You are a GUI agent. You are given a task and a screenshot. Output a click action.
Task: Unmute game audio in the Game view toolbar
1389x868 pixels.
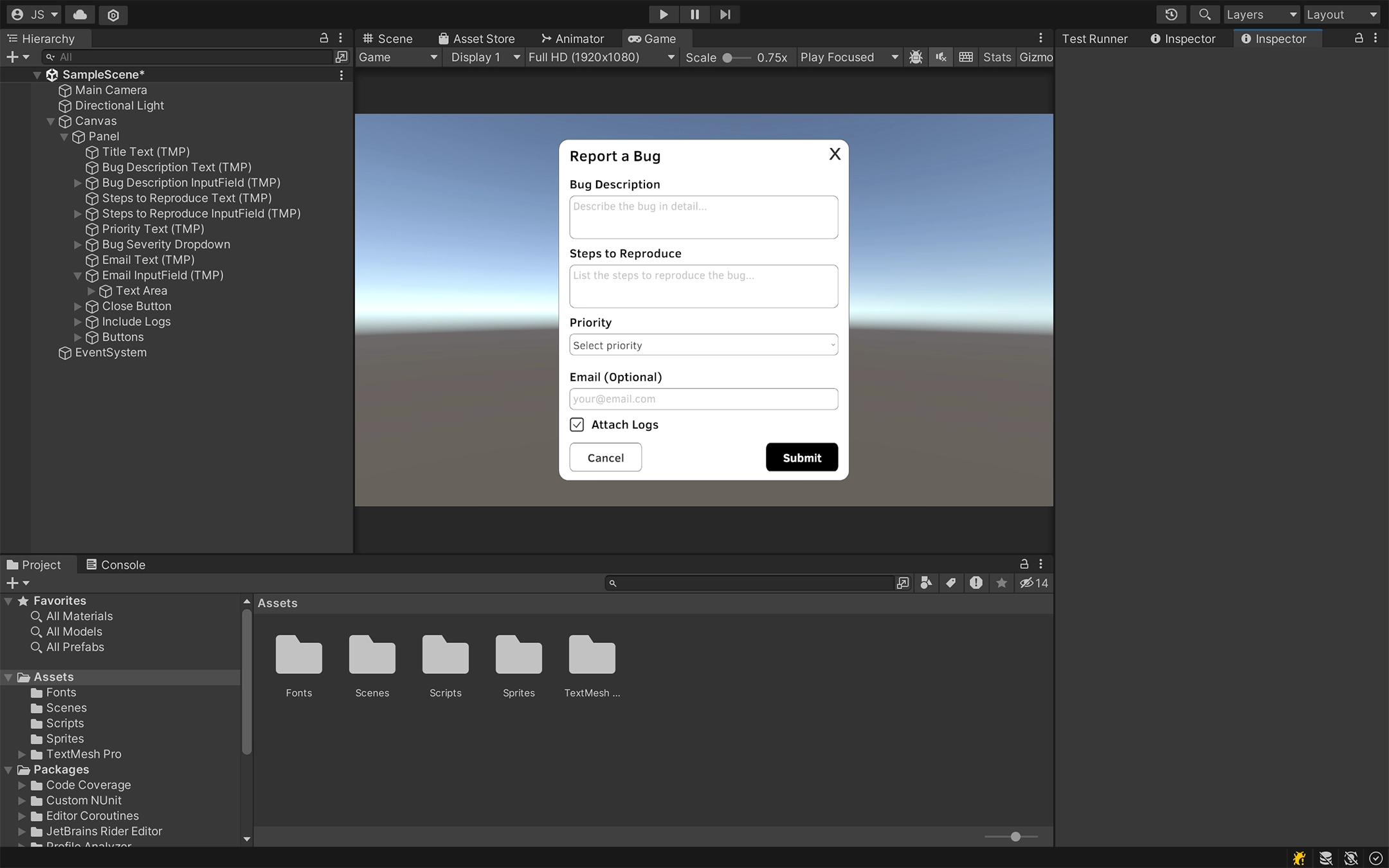click(x=940, y=57)
